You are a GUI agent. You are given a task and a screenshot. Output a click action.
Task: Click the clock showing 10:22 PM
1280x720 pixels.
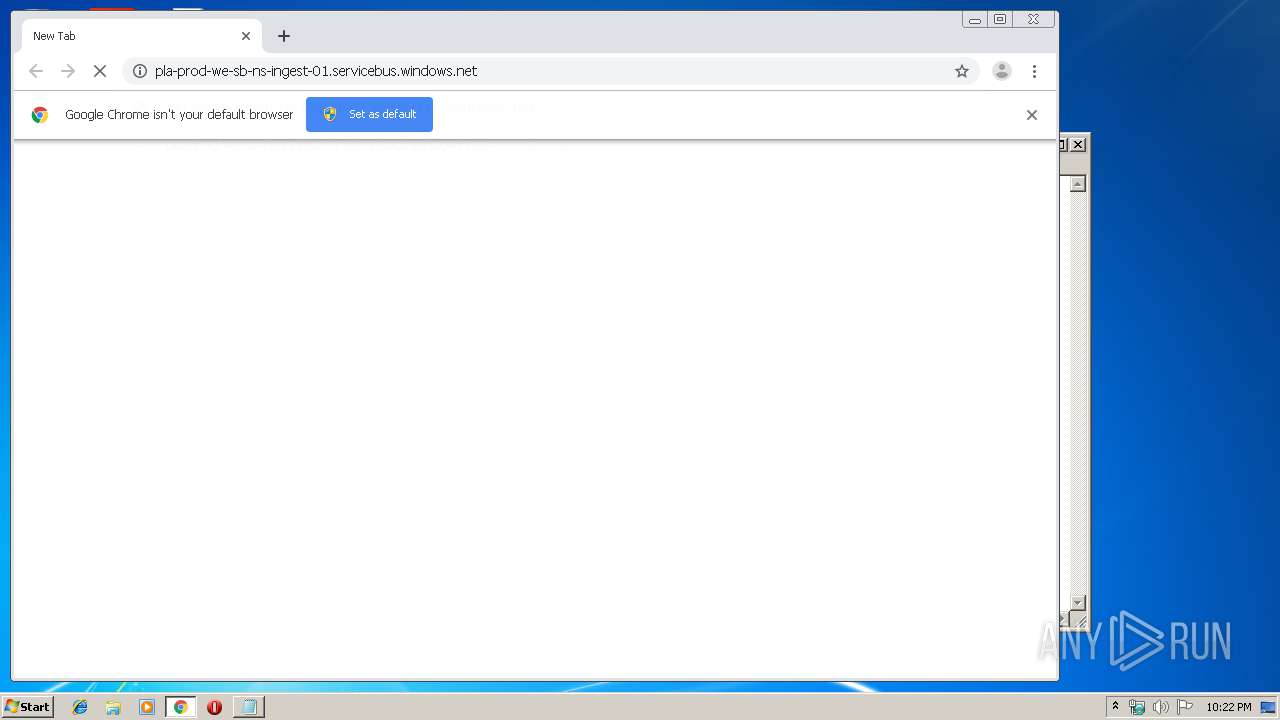1228,707
